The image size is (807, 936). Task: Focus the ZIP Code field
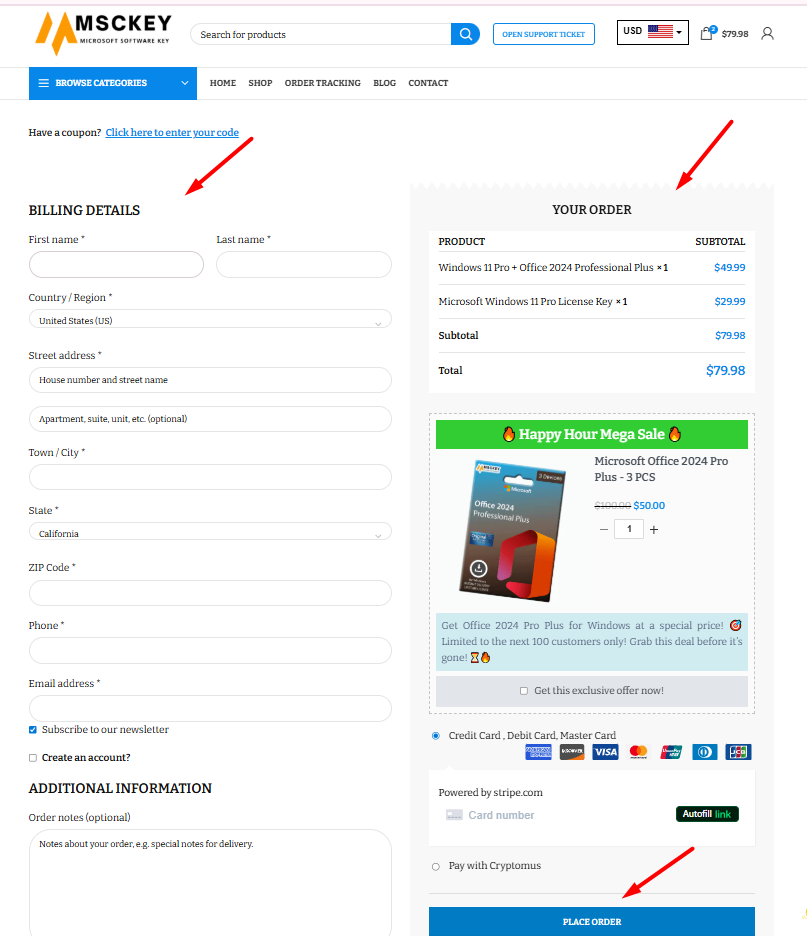click(x=210, y=593)
